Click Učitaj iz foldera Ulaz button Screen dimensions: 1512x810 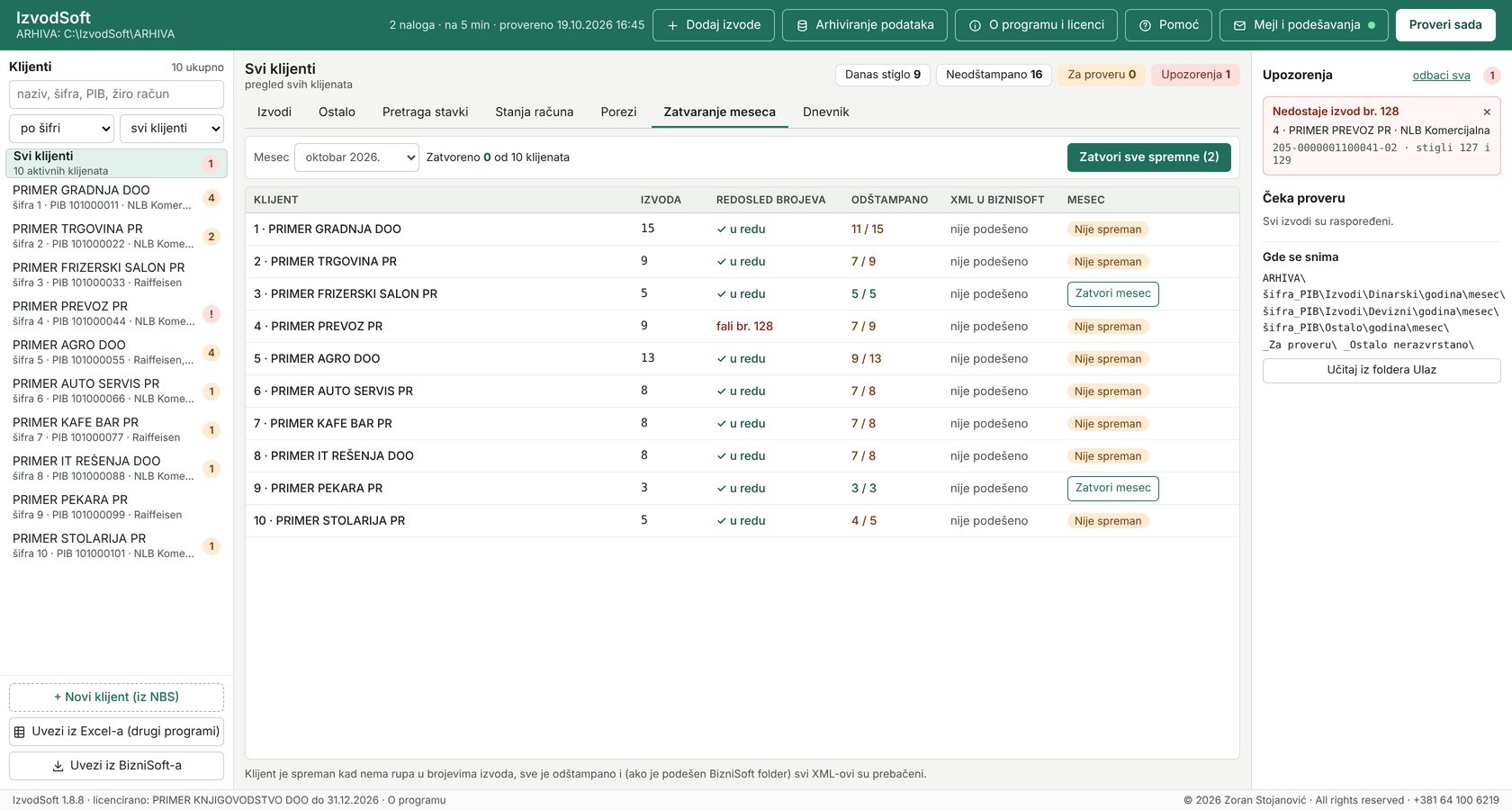(x=1381, y=371)
